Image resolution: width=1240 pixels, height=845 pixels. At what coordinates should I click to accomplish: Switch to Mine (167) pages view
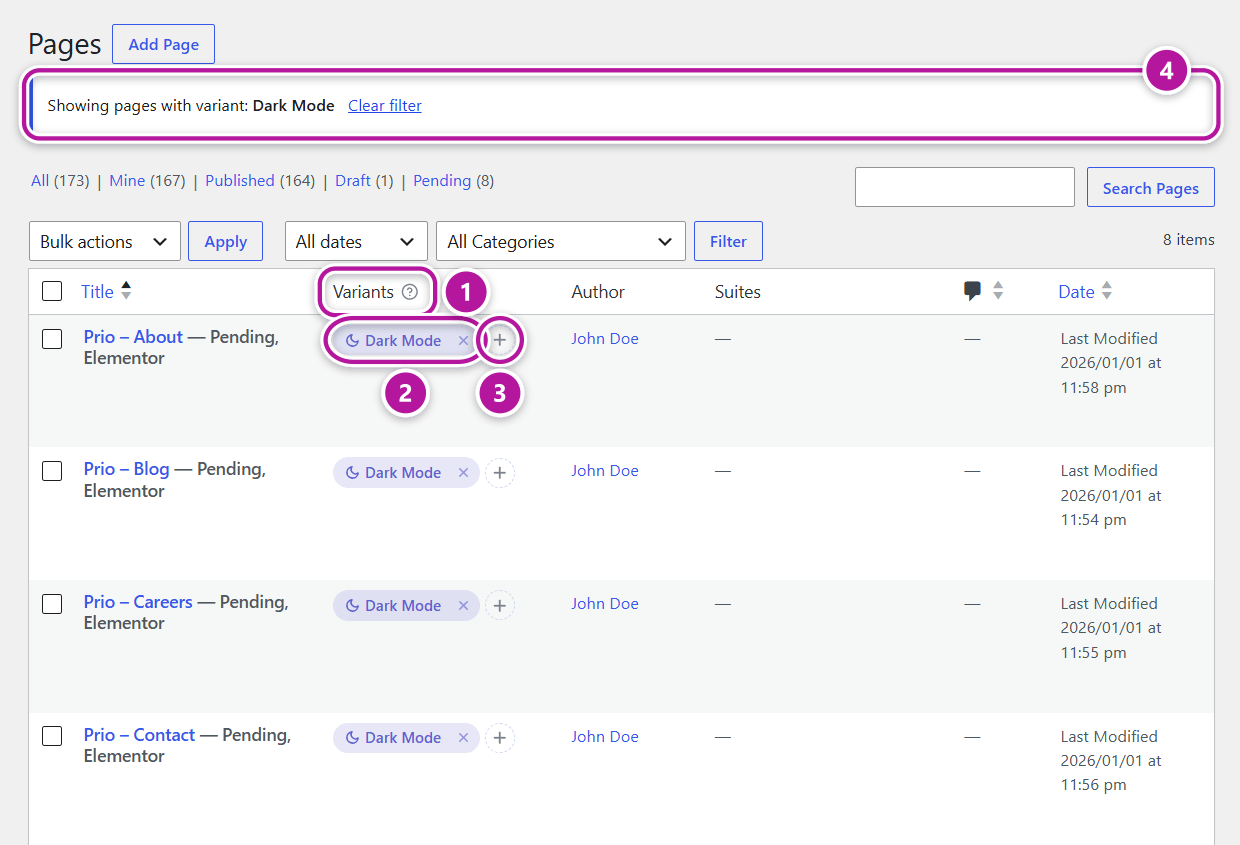tap(147, 181)
